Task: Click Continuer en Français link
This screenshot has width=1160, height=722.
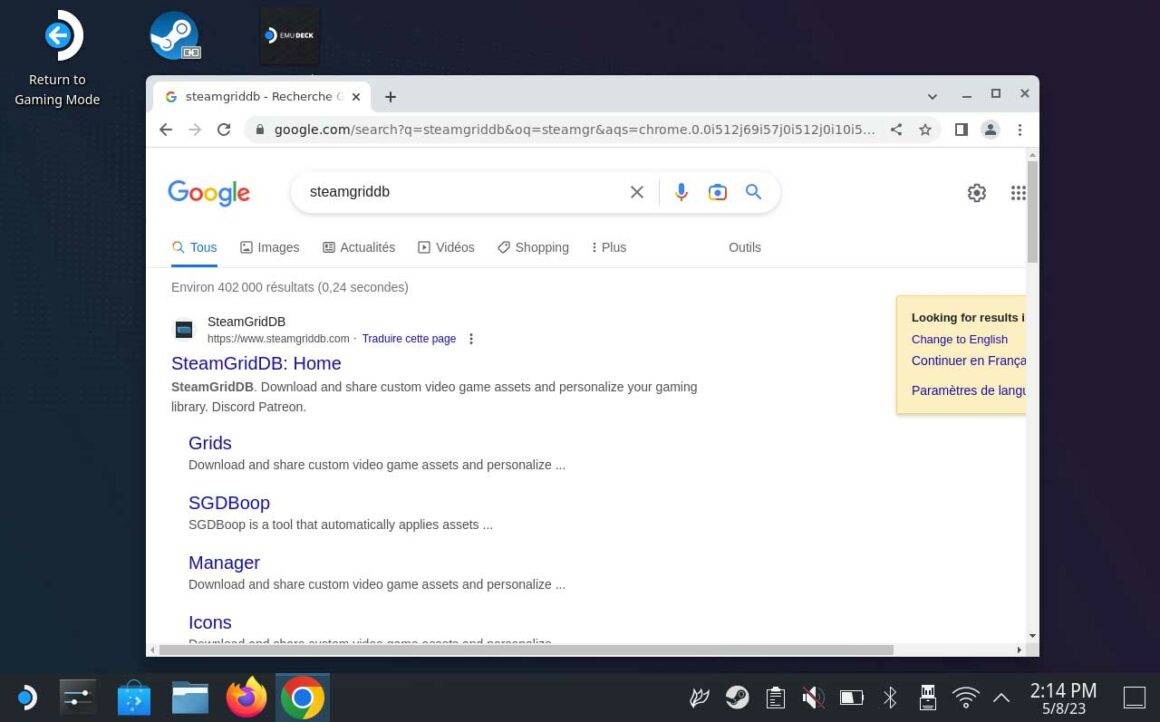Action: pyautogui.click(x=968, y=361)
